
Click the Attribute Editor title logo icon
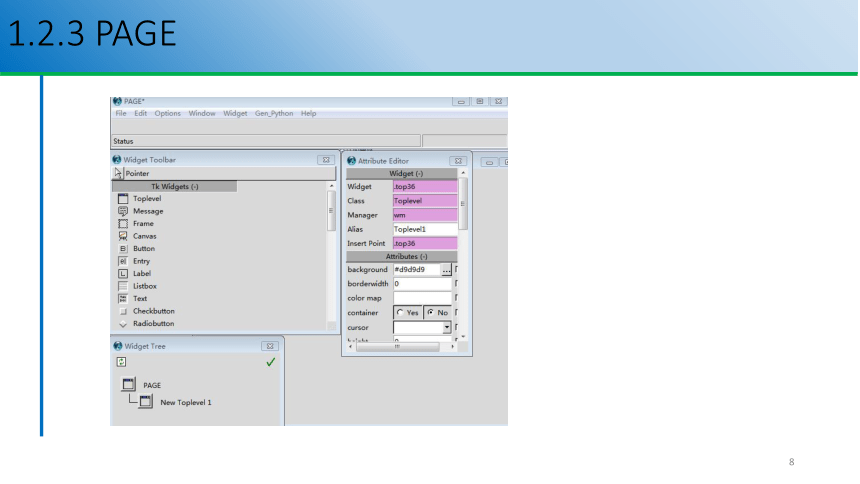point(352,161)
